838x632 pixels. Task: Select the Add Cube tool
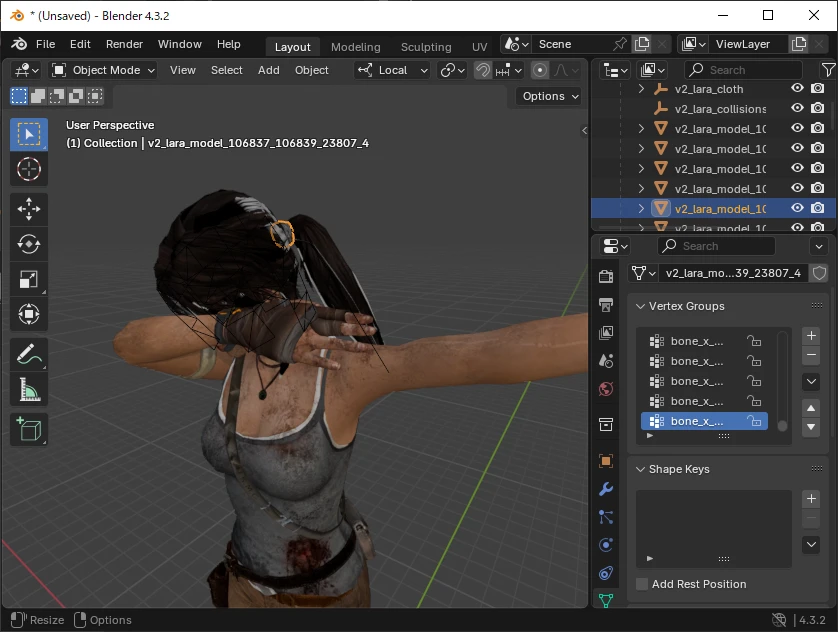click(x=29, y=429)
